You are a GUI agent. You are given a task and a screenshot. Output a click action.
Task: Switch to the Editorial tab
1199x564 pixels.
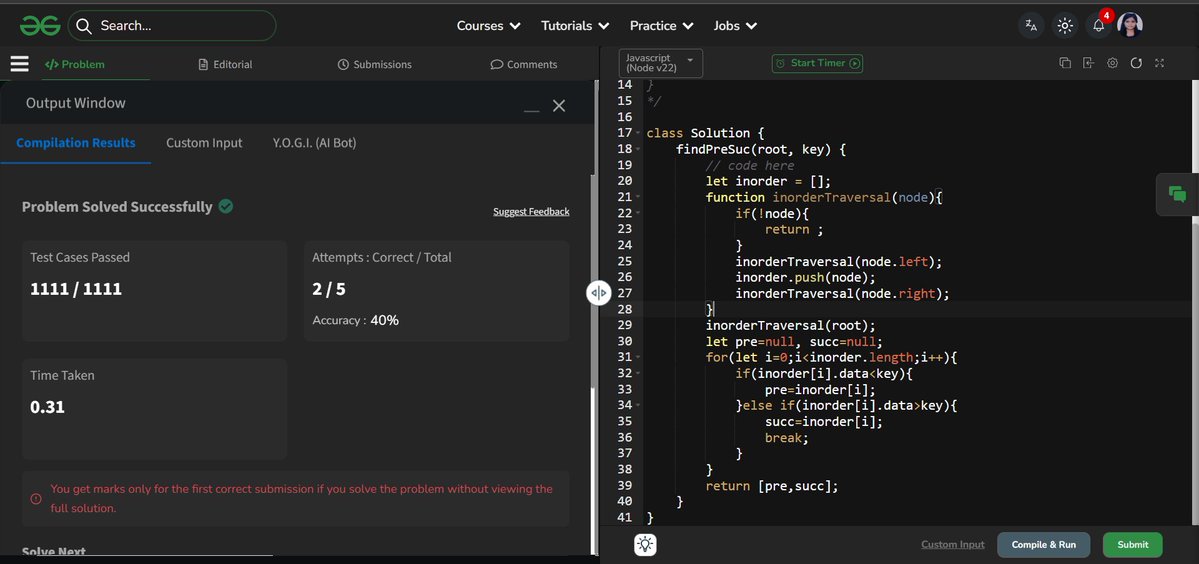point(225,64)
